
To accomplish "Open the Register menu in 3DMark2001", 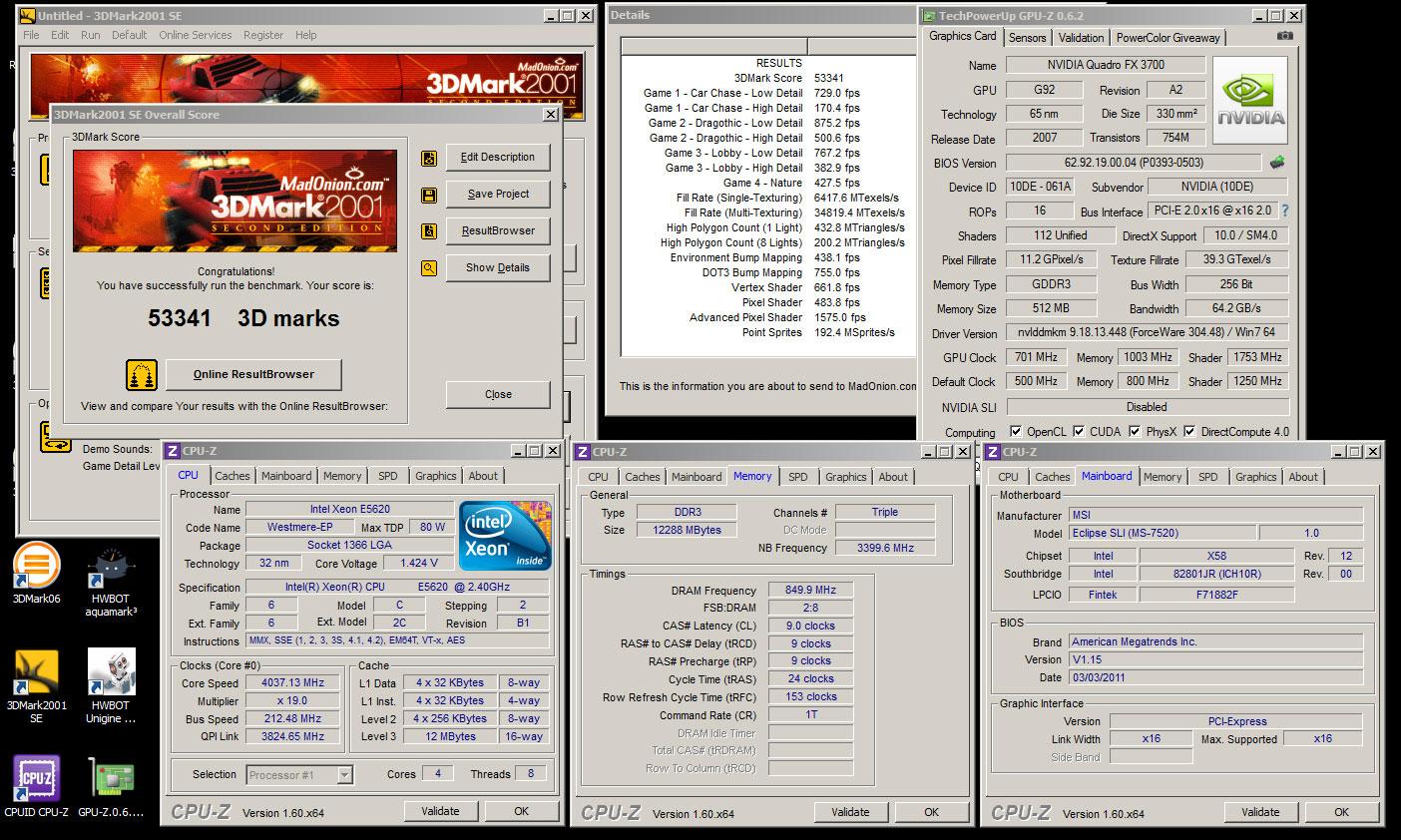I will coord(263,35).
